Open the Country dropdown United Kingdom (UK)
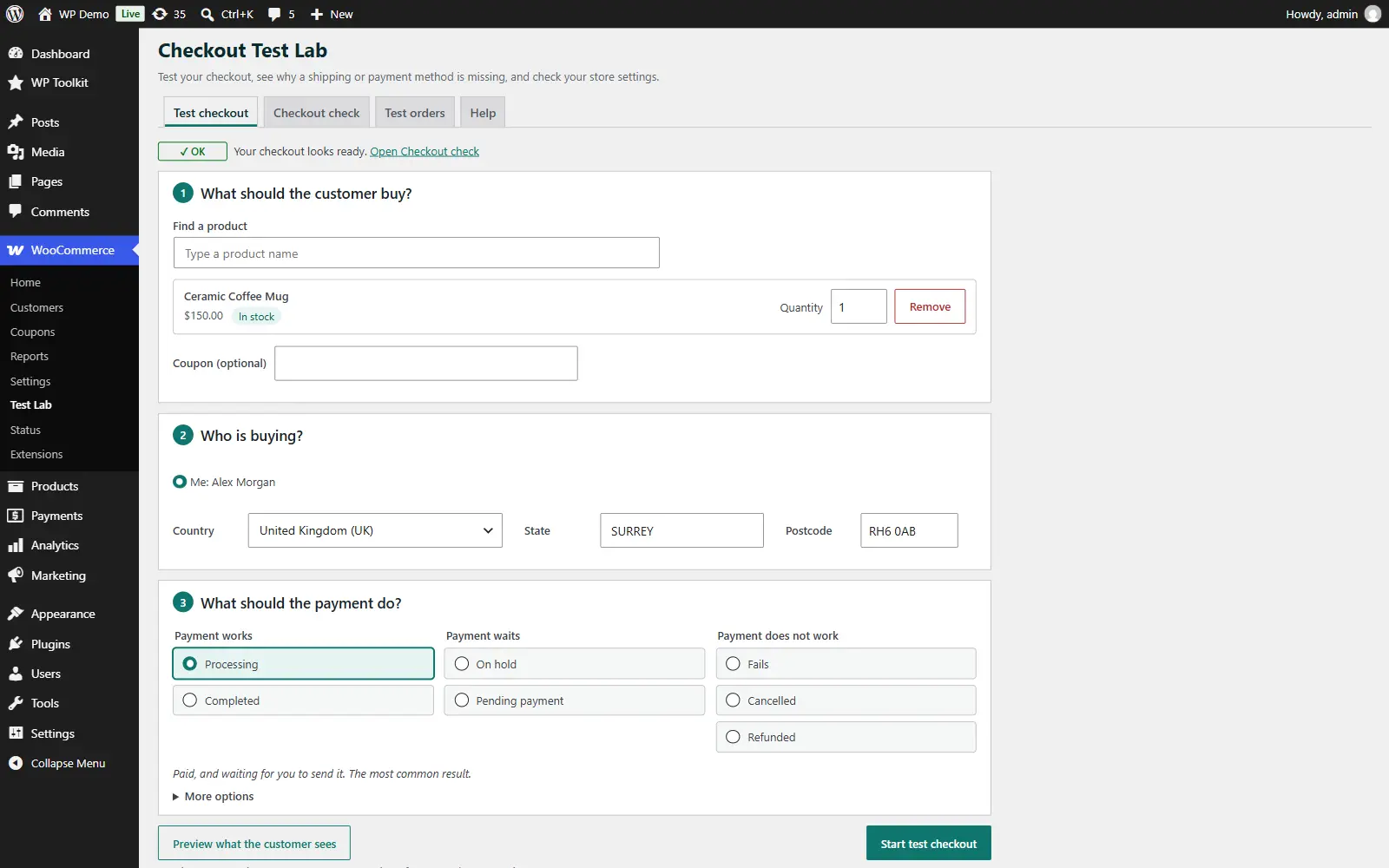Screen dimensions: 1389x868 (375, 530)
